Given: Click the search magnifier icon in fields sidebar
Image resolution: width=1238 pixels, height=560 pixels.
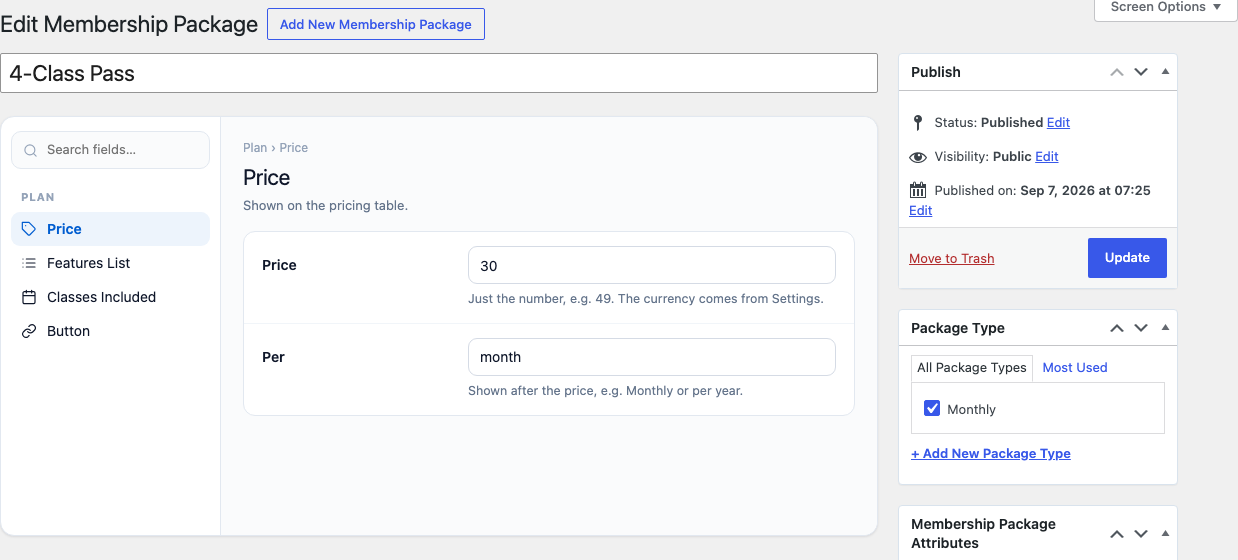Looking at the screenshot, I should click(30, 150).
